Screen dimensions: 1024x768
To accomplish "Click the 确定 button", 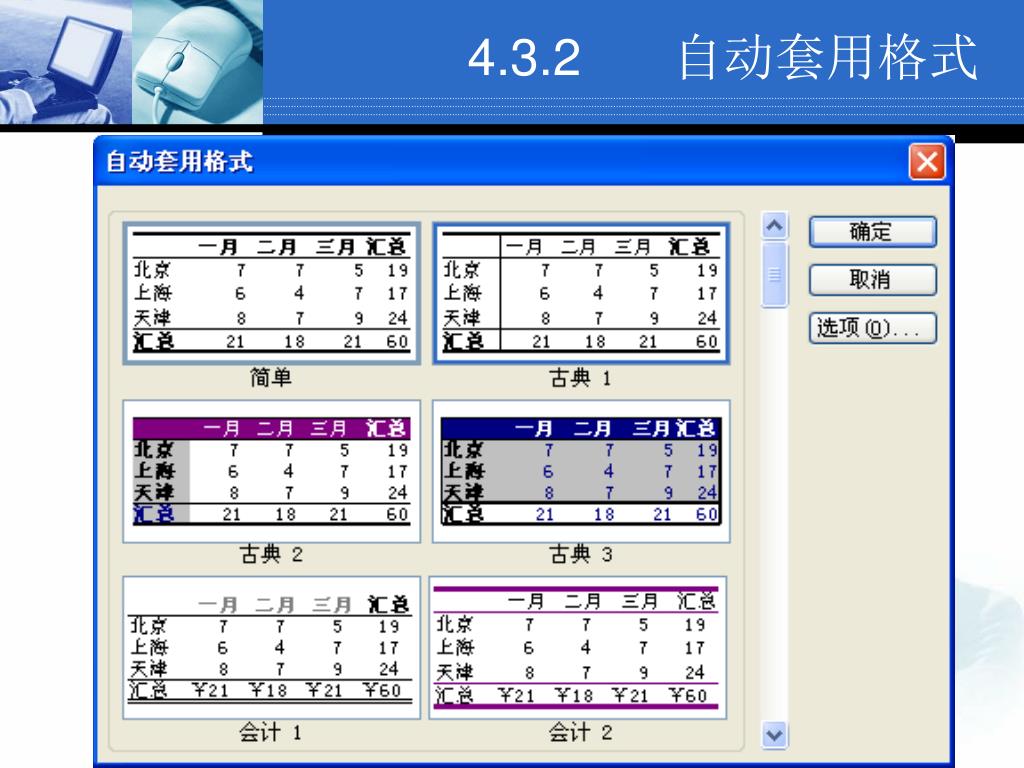I will pyautogui.click(x=872, y=232).
